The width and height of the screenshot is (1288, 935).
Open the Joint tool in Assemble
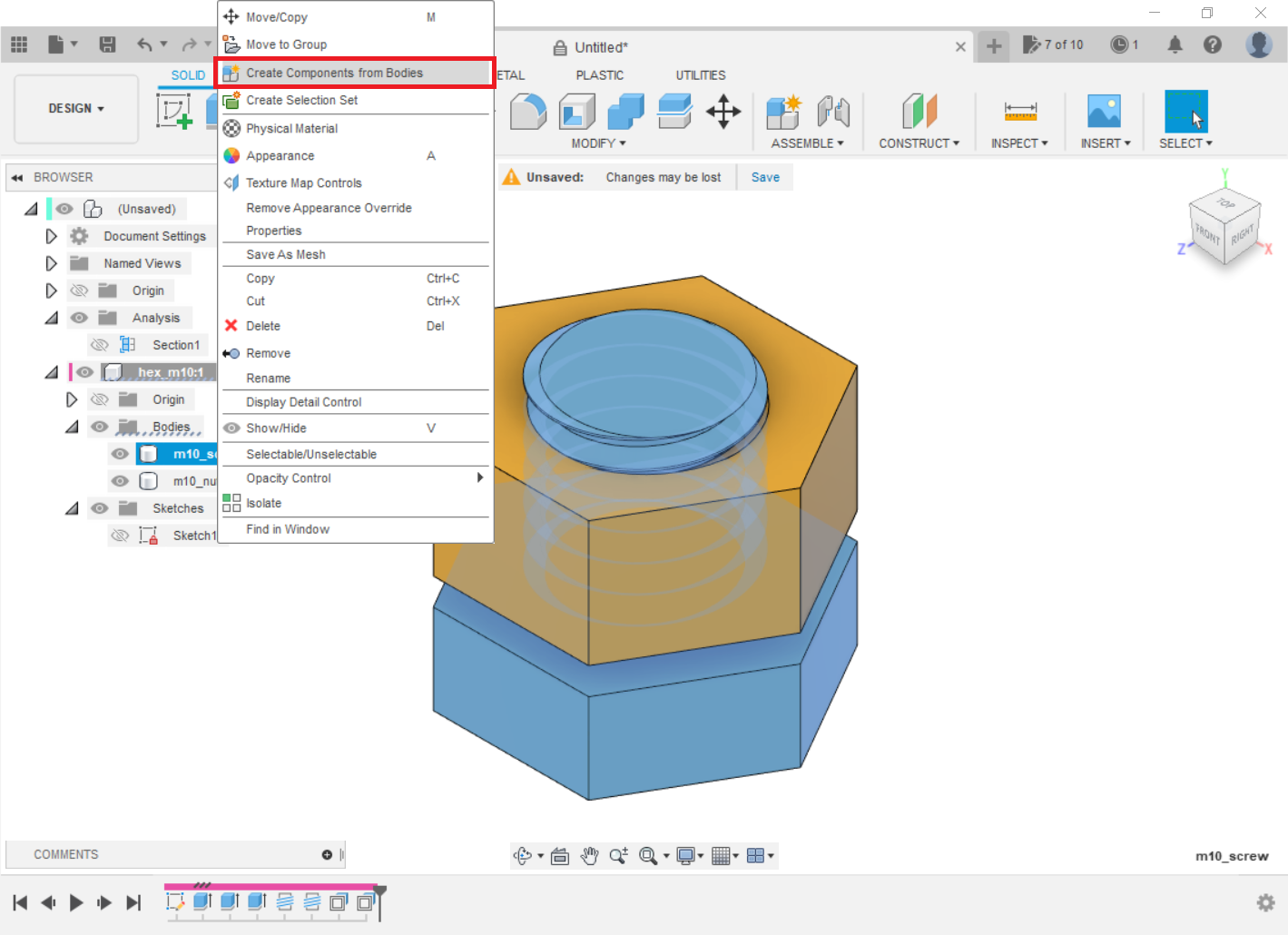click(x=832, y=113)
